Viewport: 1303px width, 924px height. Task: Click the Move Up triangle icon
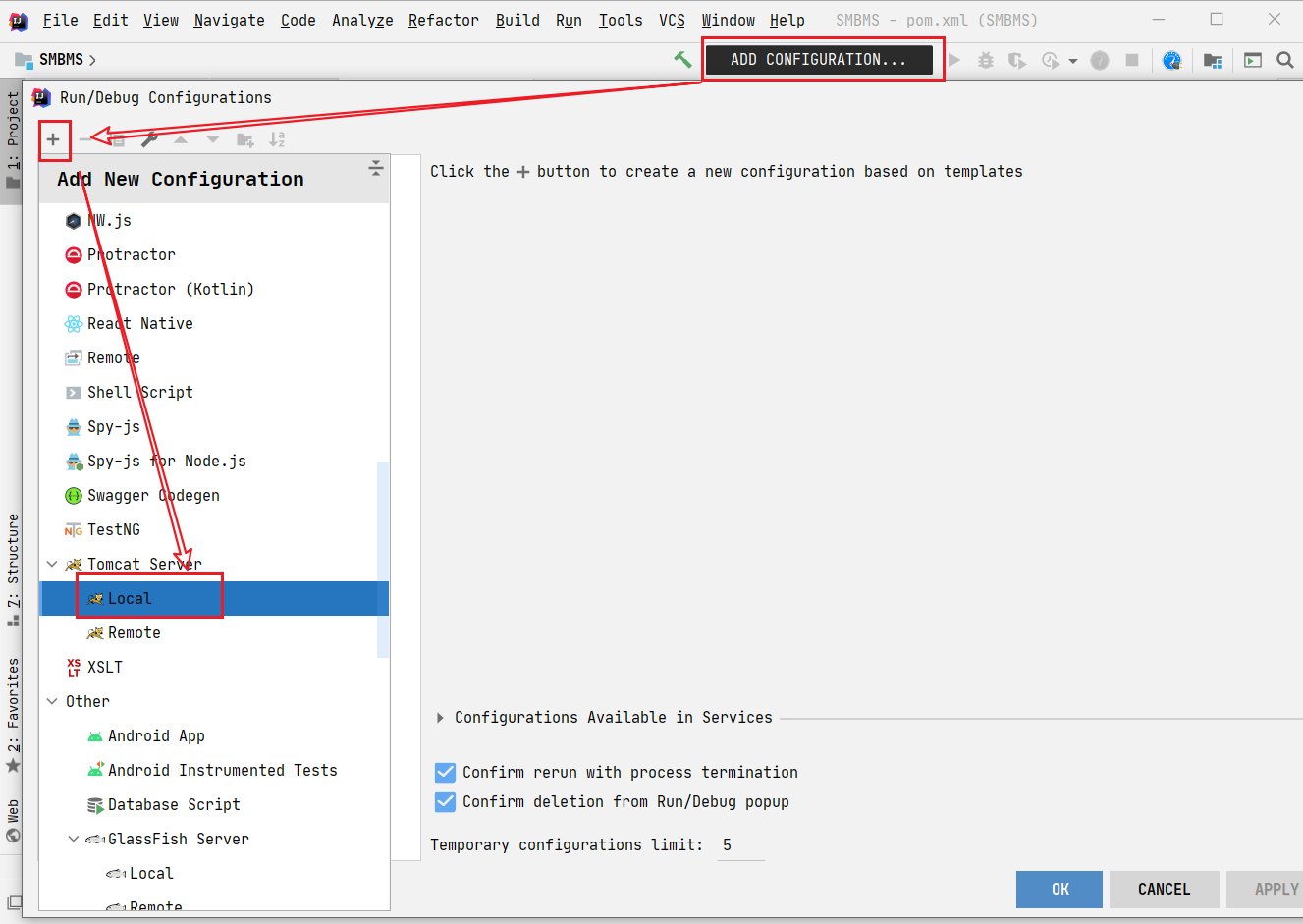click(181, 139)
